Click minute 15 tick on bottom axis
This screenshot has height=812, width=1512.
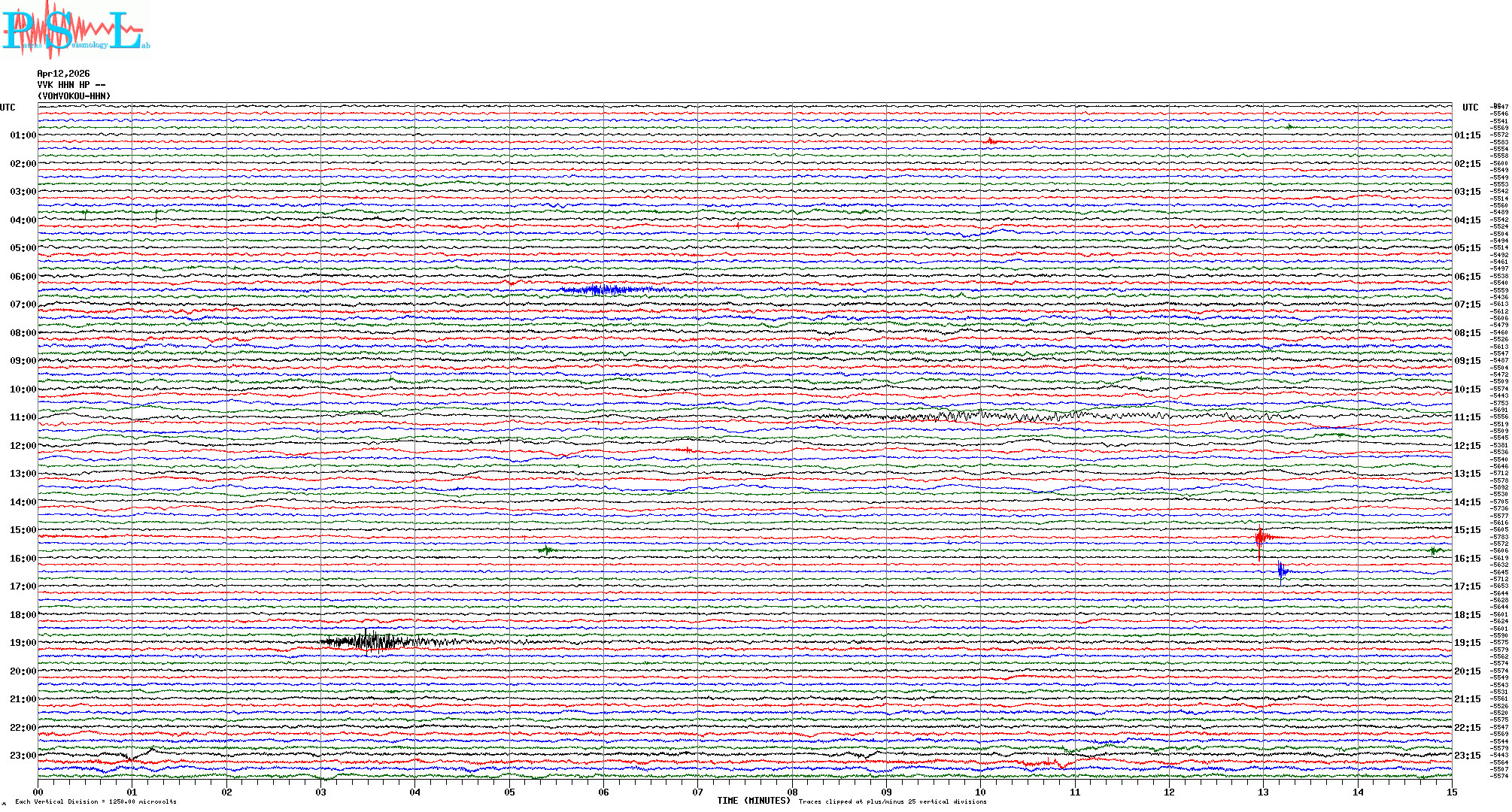1452,792
